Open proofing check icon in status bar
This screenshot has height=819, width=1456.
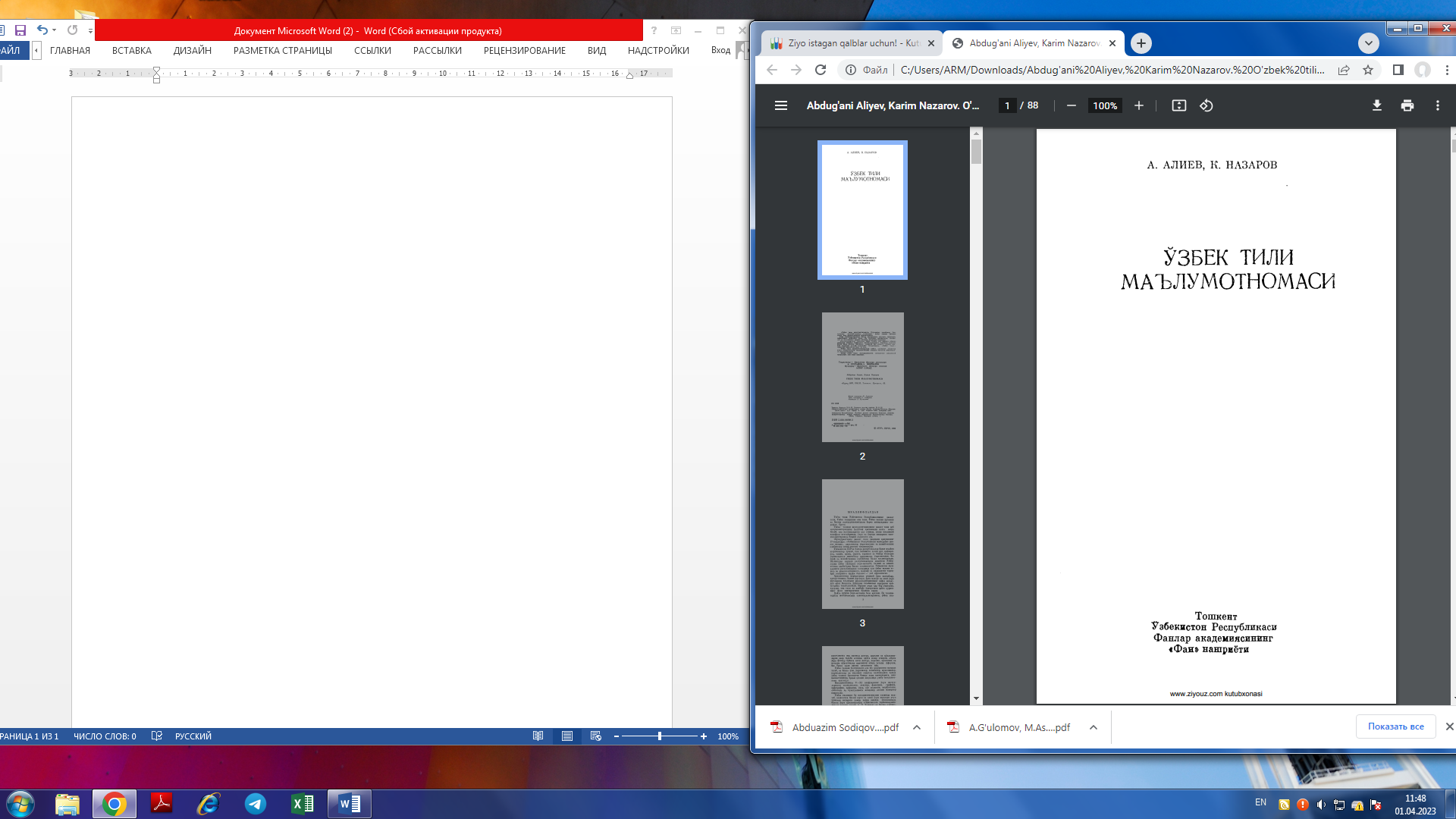point(157,736)
